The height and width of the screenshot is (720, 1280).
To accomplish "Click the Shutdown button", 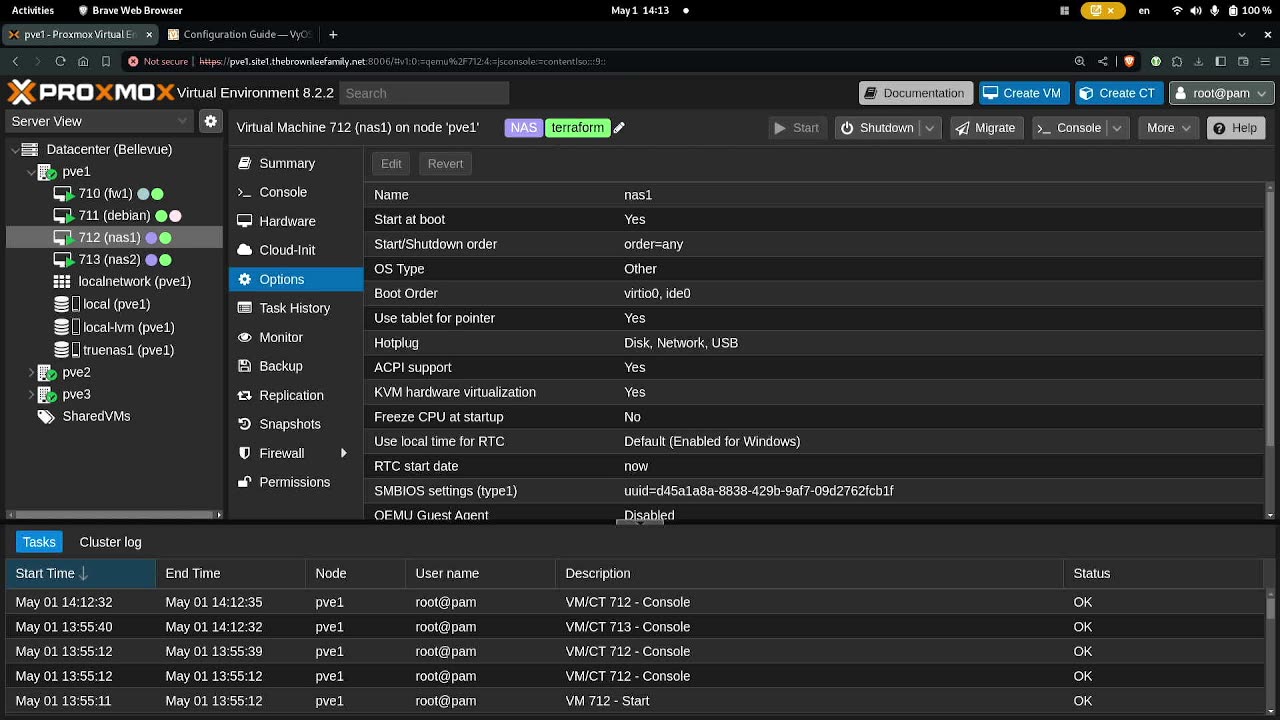I will pyautogui.click(x=877, y=128).
